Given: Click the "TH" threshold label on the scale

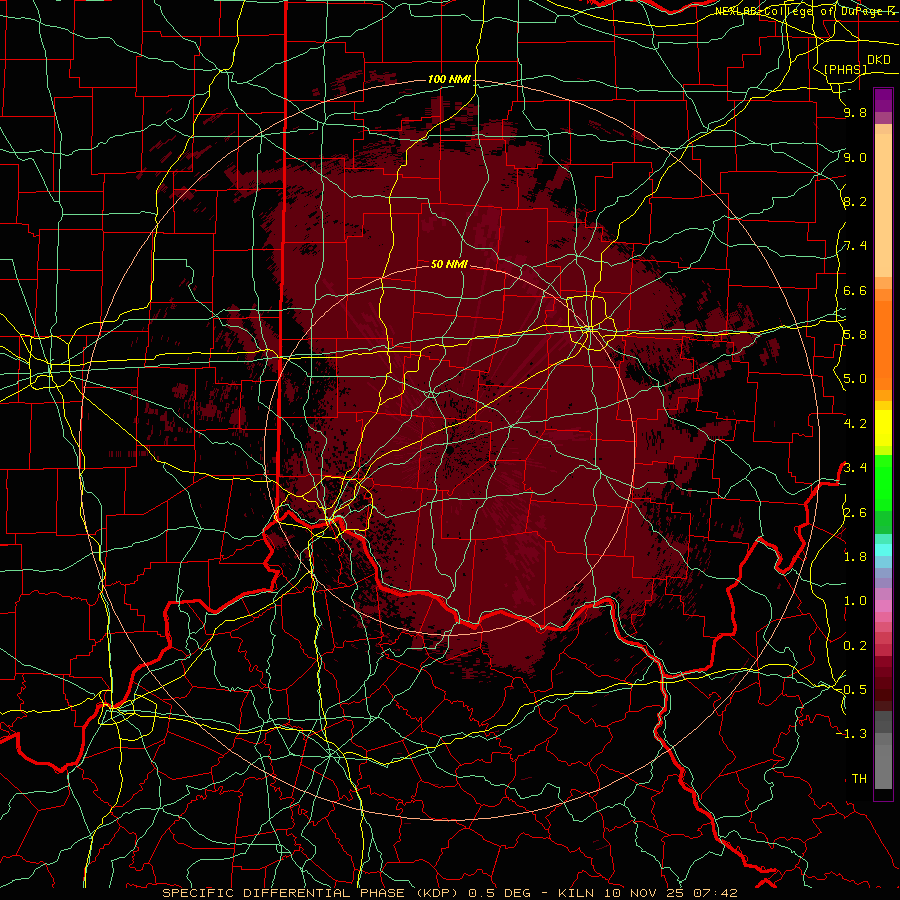Looking at the screenshot, I should [859, 779].
